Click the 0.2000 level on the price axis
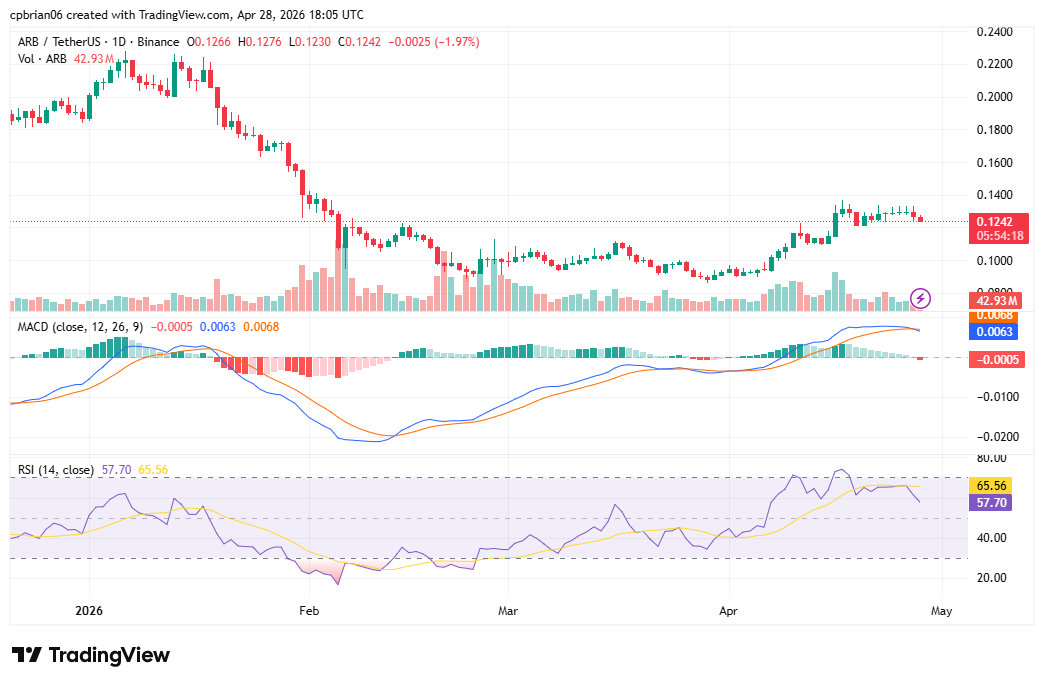The image size is (1044, 685). (996, 97)
